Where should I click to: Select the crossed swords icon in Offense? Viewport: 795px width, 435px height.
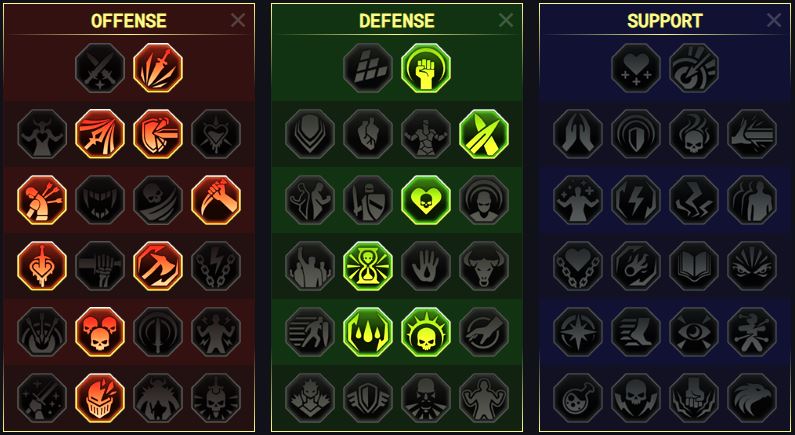pos(100,68)
